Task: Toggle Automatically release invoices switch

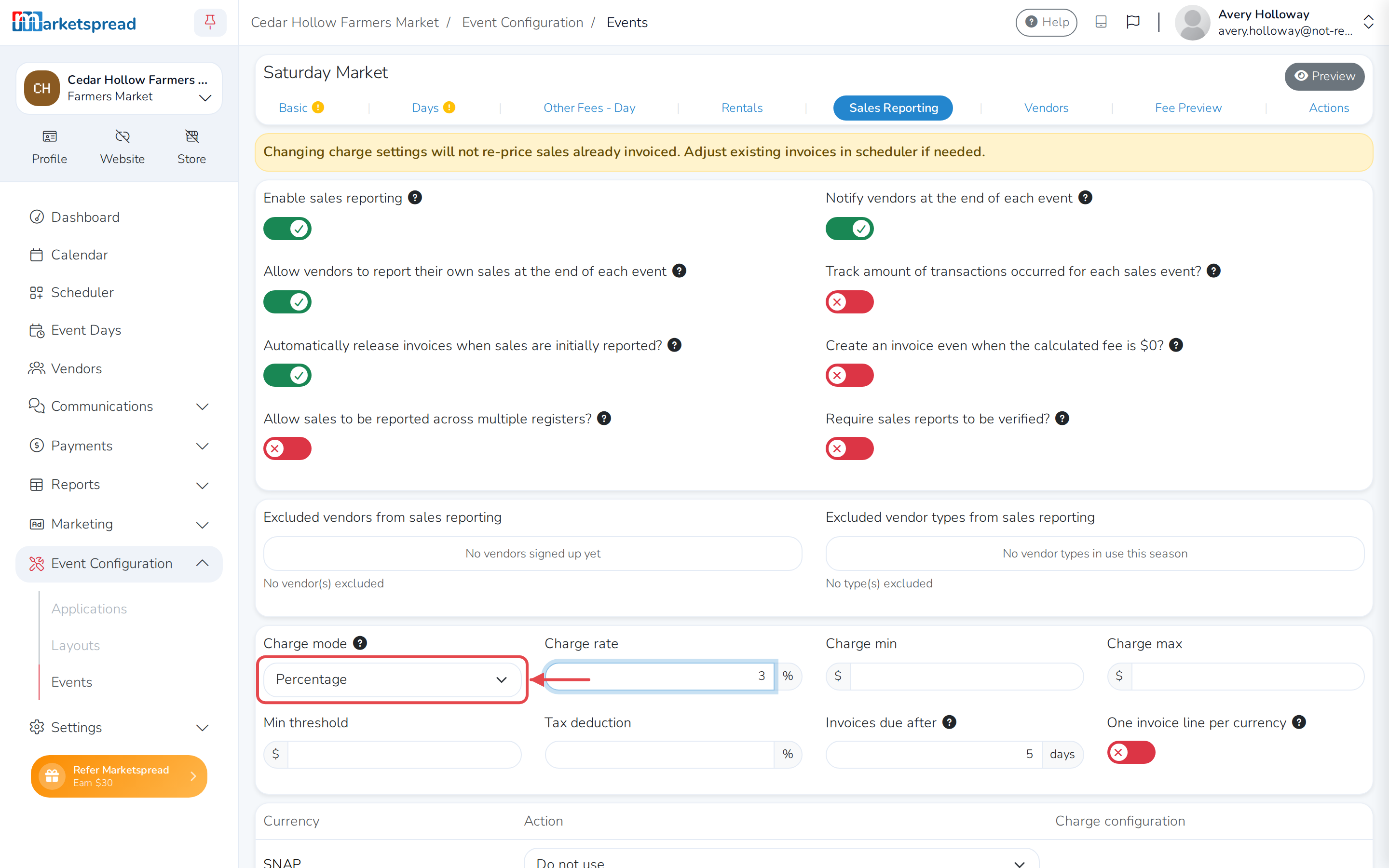Action: pos(287,376)
